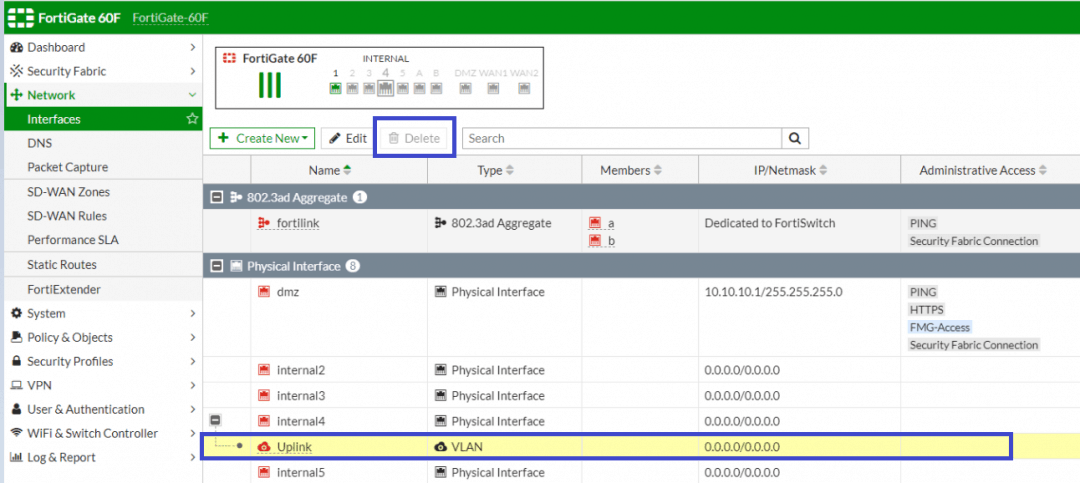Click the Dashboard chevron arrow
1080x483 pixels.
tap(193, 47)
